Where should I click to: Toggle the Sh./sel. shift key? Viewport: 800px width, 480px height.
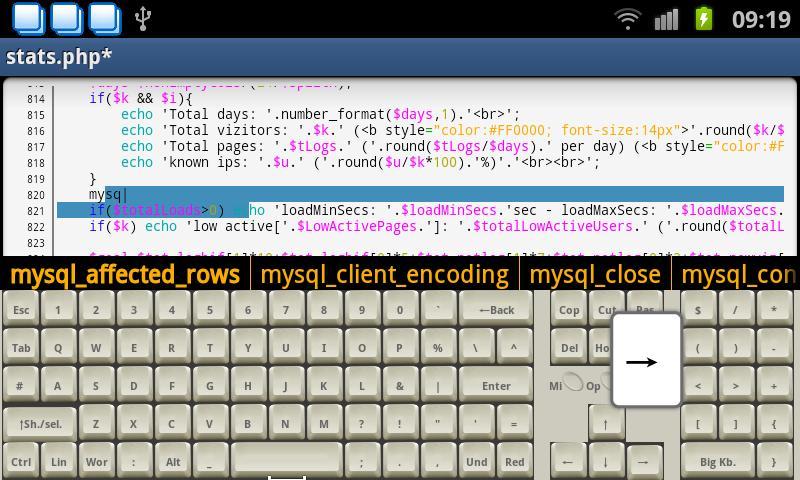(x=40, y=424)
